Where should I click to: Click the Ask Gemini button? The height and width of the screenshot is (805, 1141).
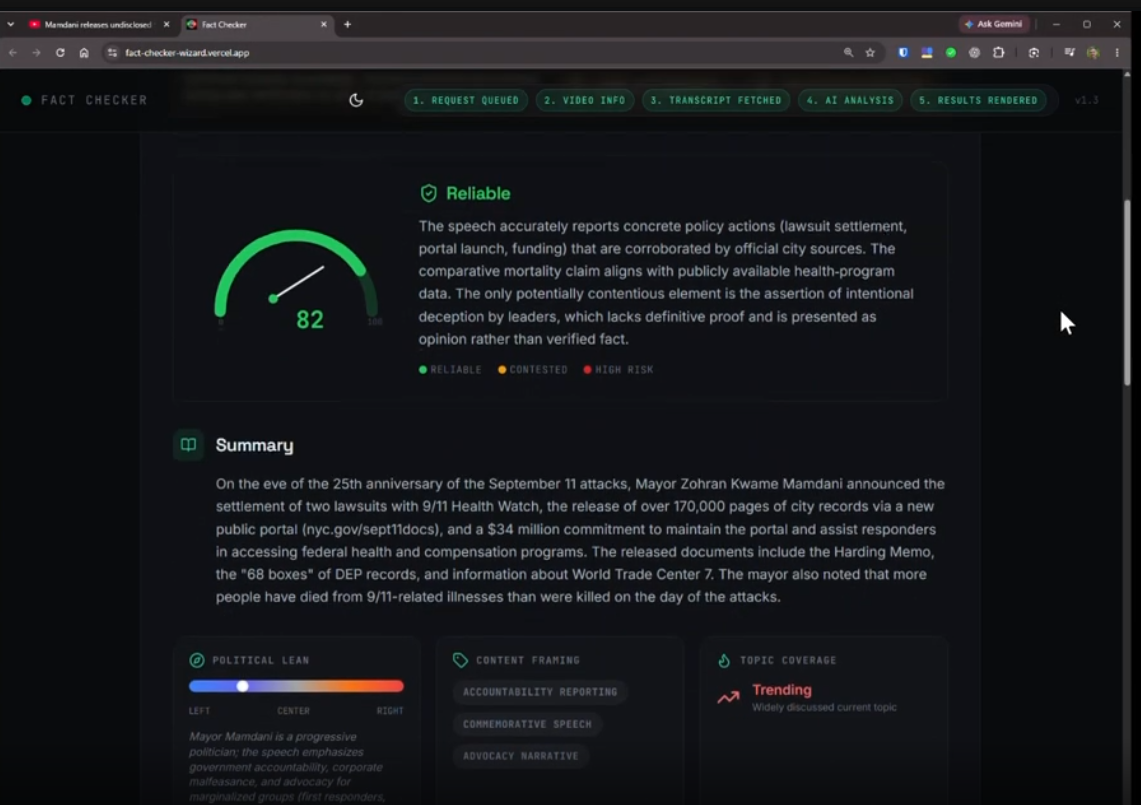994,24
